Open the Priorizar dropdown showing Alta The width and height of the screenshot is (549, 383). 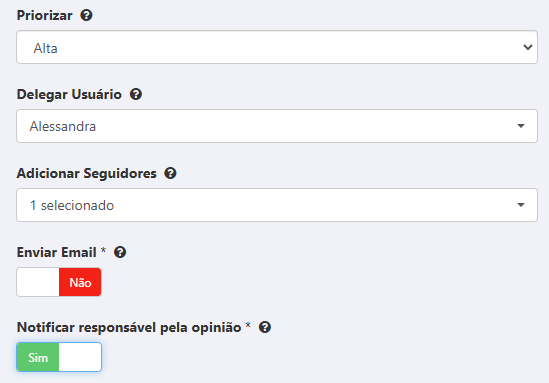click(x=277, y=47)
